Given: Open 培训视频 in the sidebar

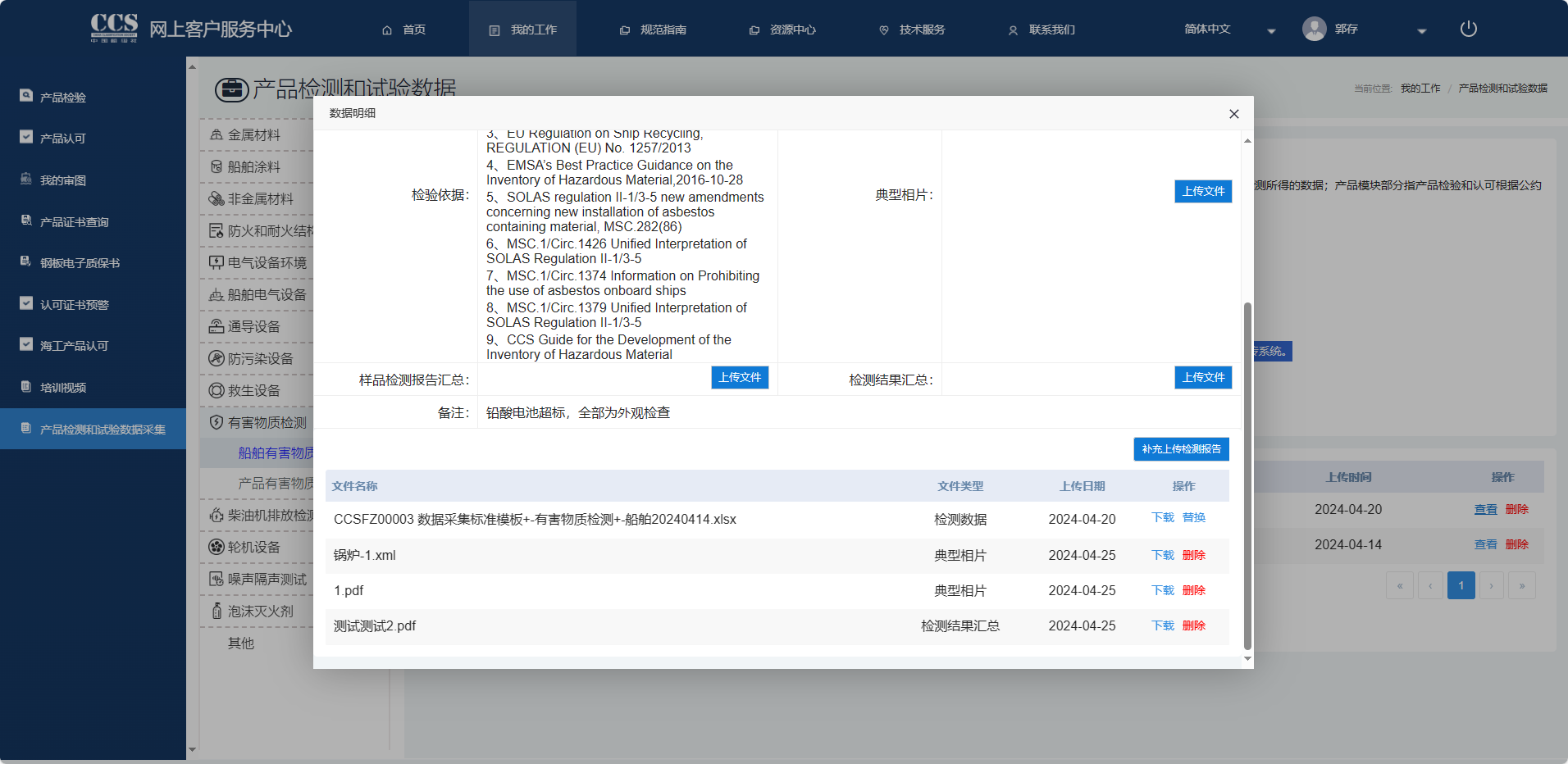Looking at the screenshot, I should [x=63, y=388].
